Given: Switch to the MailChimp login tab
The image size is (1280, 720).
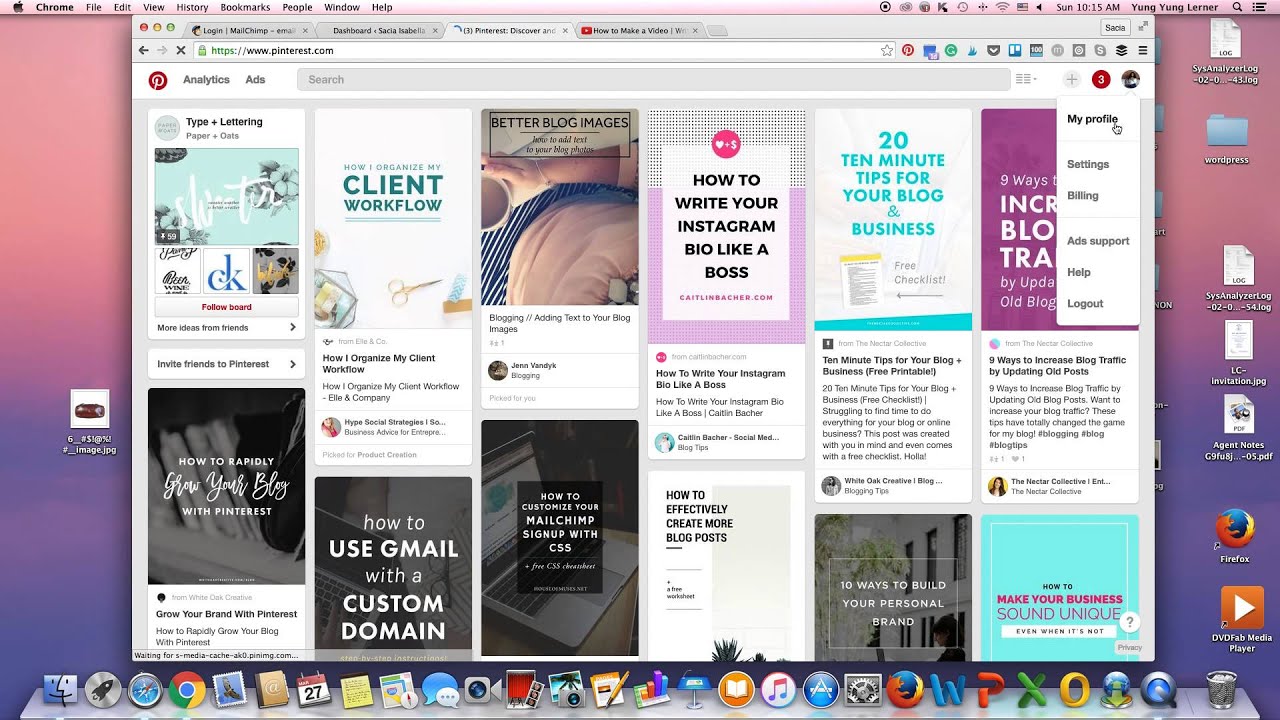Looking at the screenshot, I should (x=250, y=30).
